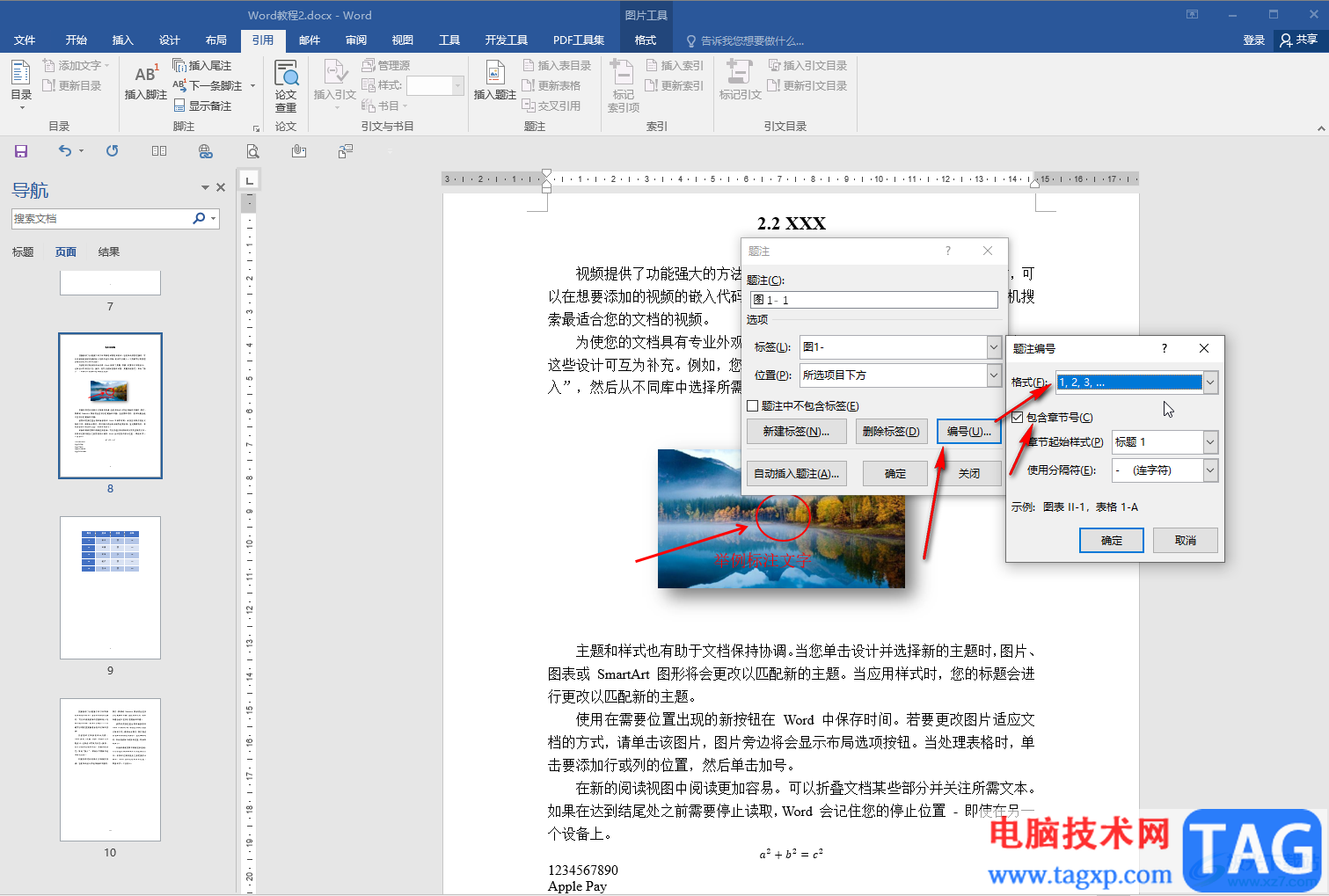The image size is (1329, 896).
Task: Expand the 章节起始样式 dropdown
Action: click(x=1210, y=442)
